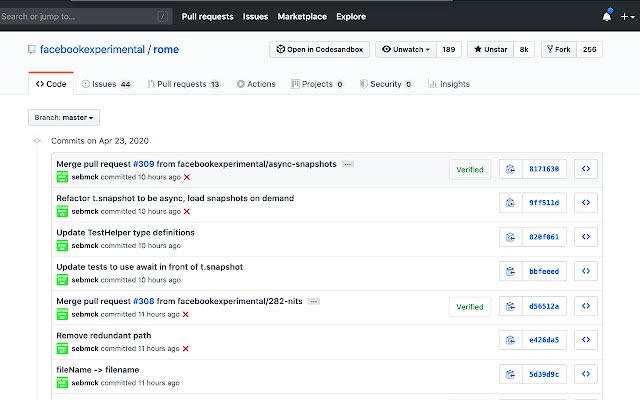Expand commit message ellipsis for #308 merge

(313, 301)
